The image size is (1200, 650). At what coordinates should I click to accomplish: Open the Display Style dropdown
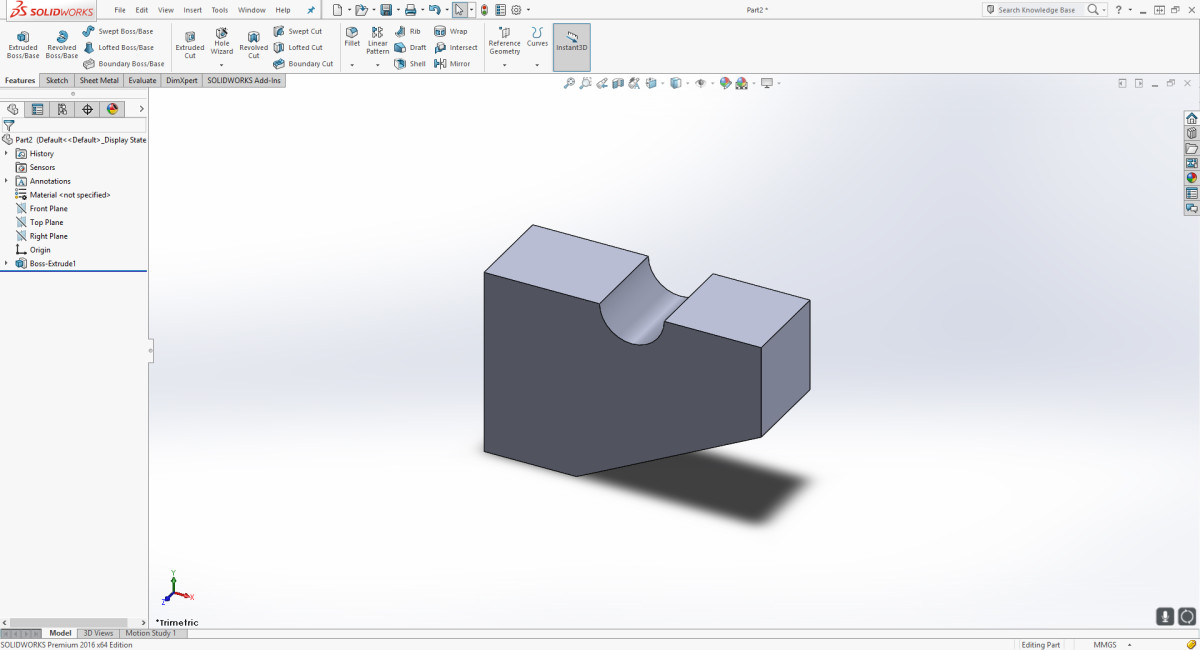pos(688,84)
